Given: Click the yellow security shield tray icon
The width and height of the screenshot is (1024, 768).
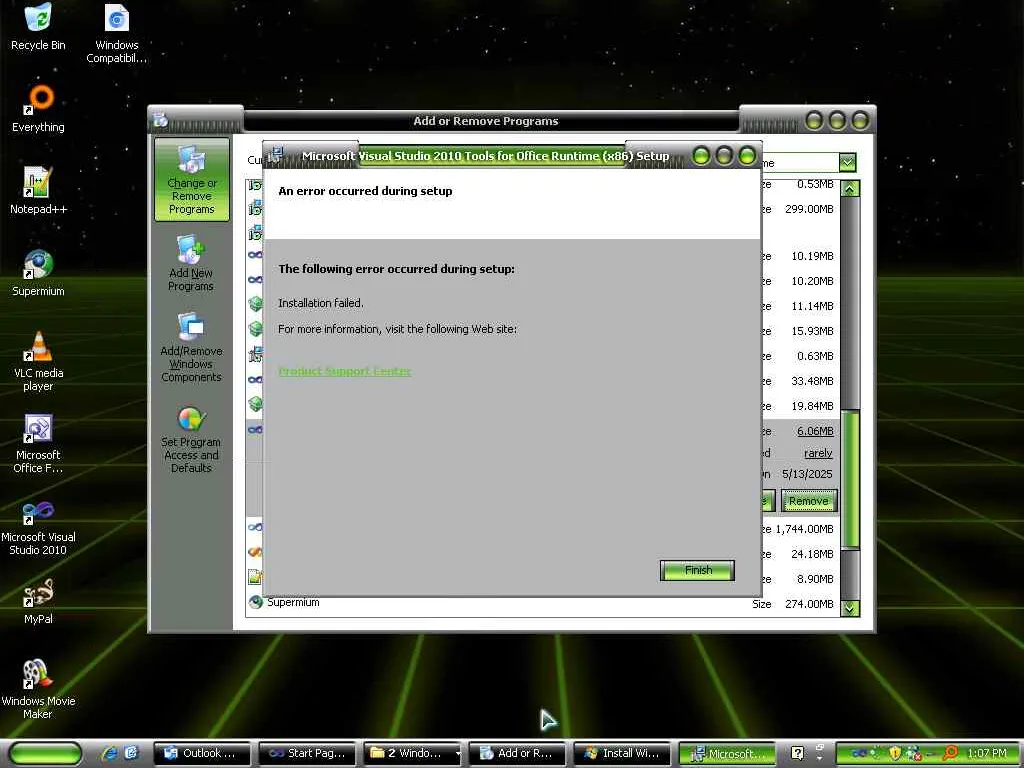Looking at the screenshot, I should 895,753.
